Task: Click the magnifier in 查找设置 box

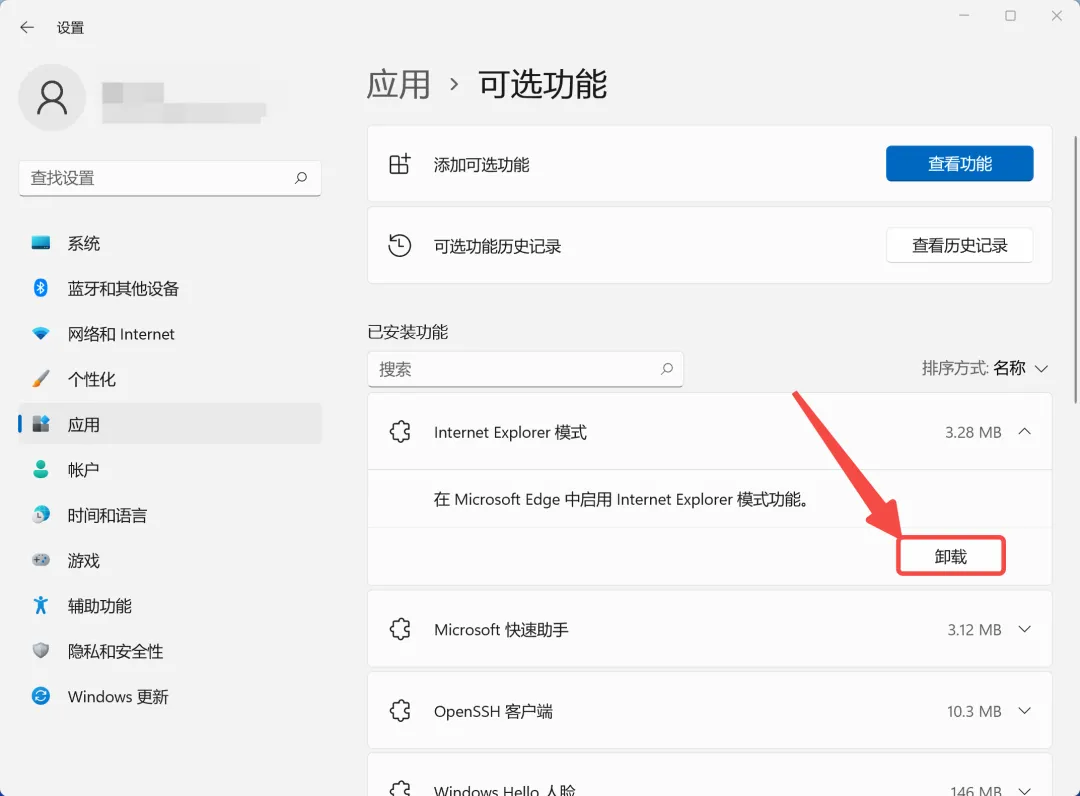Action: 301,178
